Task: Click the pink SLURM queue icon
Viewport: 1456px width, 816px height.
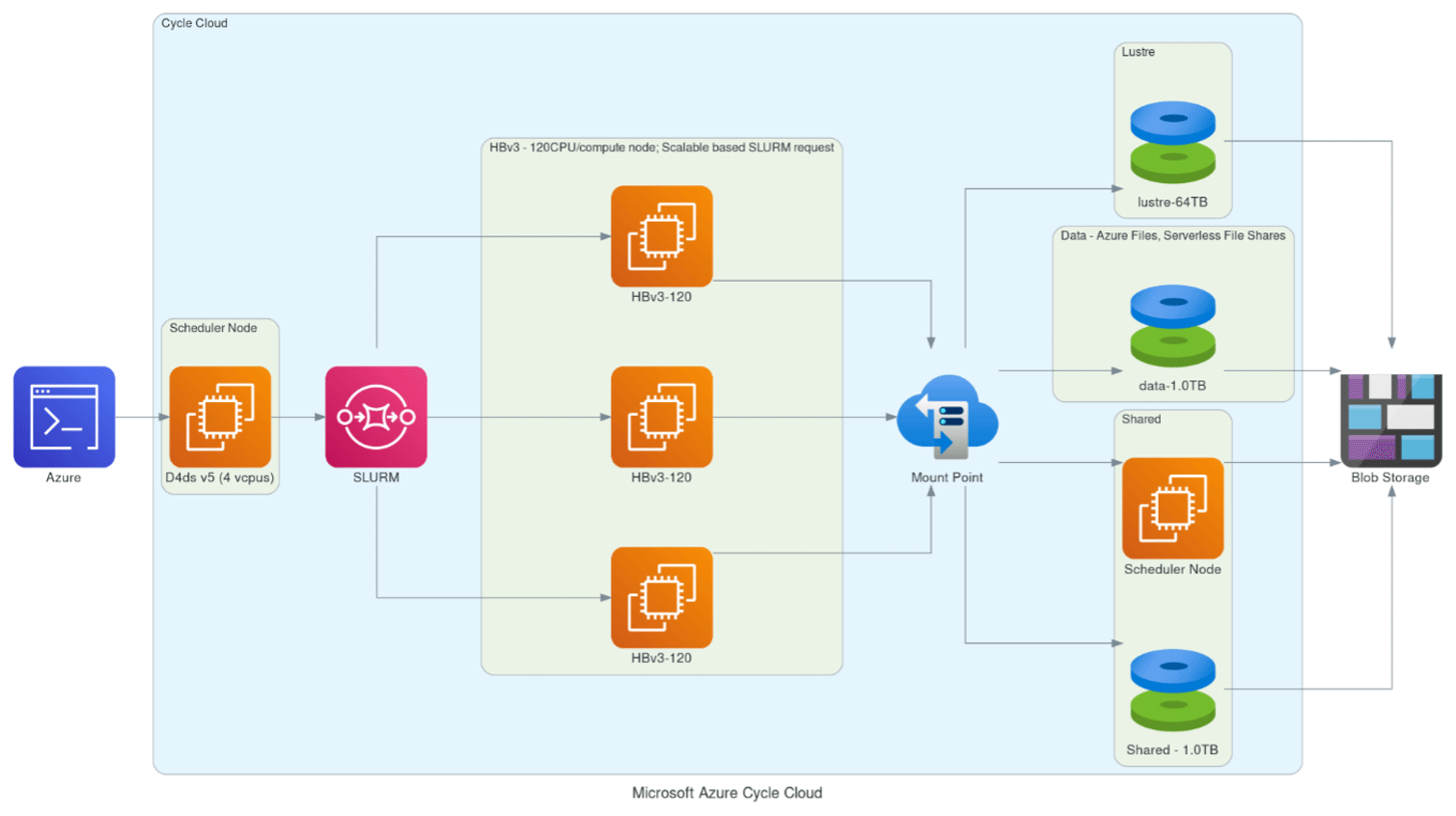Action: [375, 417]
